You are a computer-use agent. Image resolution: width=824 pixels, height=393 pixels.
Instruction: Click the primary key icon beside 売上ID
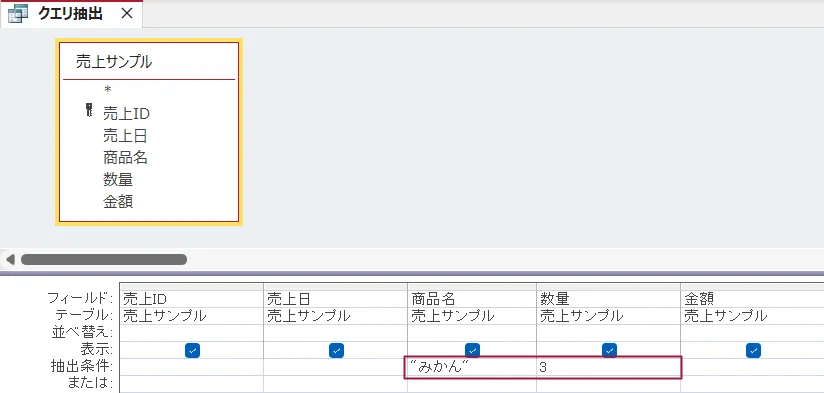(x=89, y=110)
